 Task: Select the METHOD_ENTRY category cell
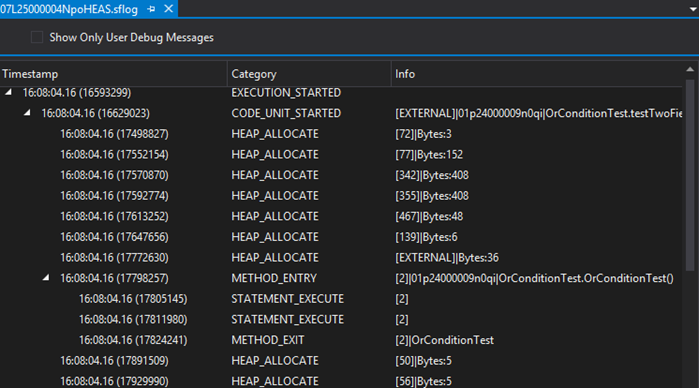(x=274, y=278)
